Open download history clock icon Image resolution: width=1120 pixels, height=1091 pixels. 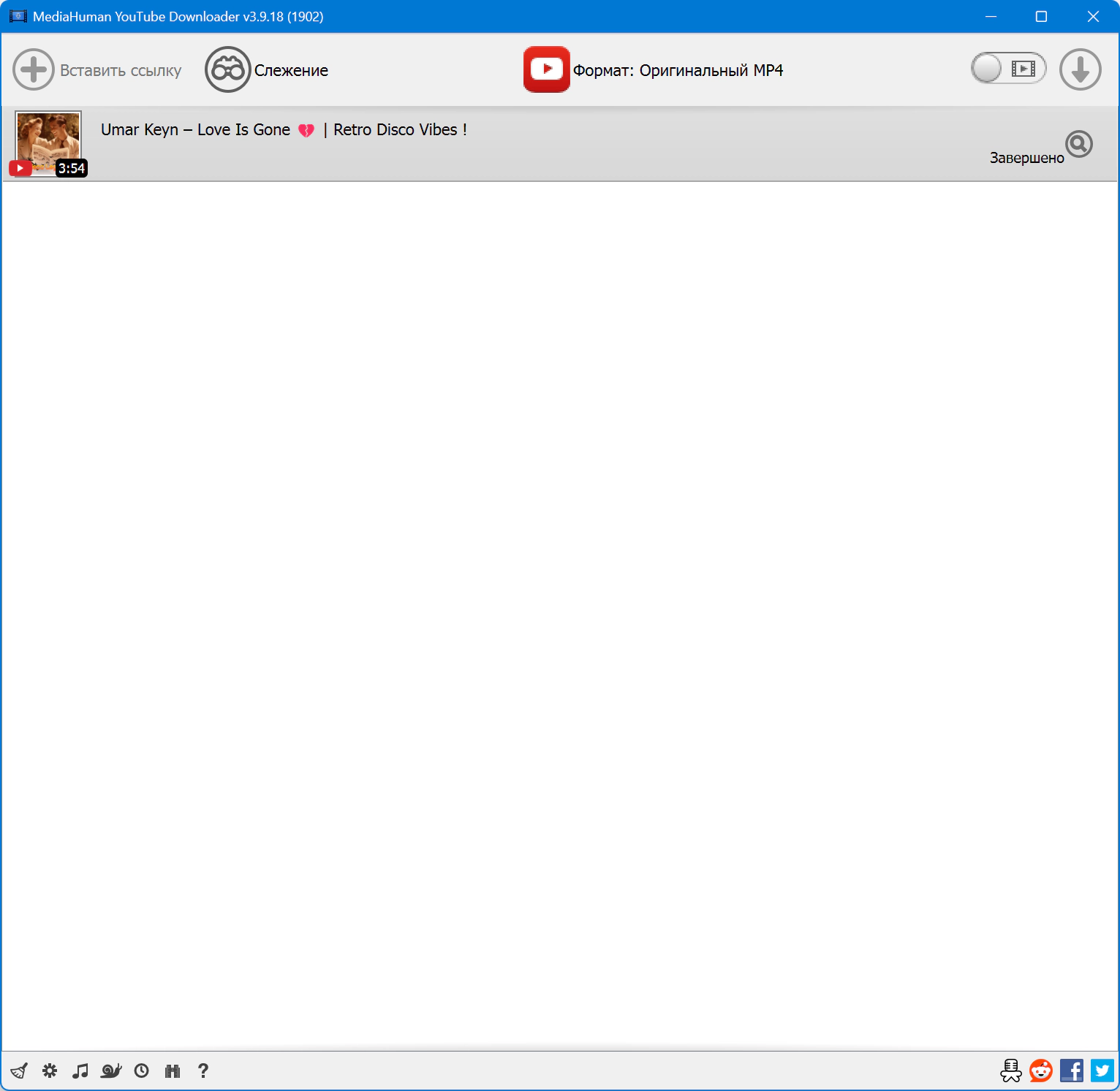[142, 1071]
